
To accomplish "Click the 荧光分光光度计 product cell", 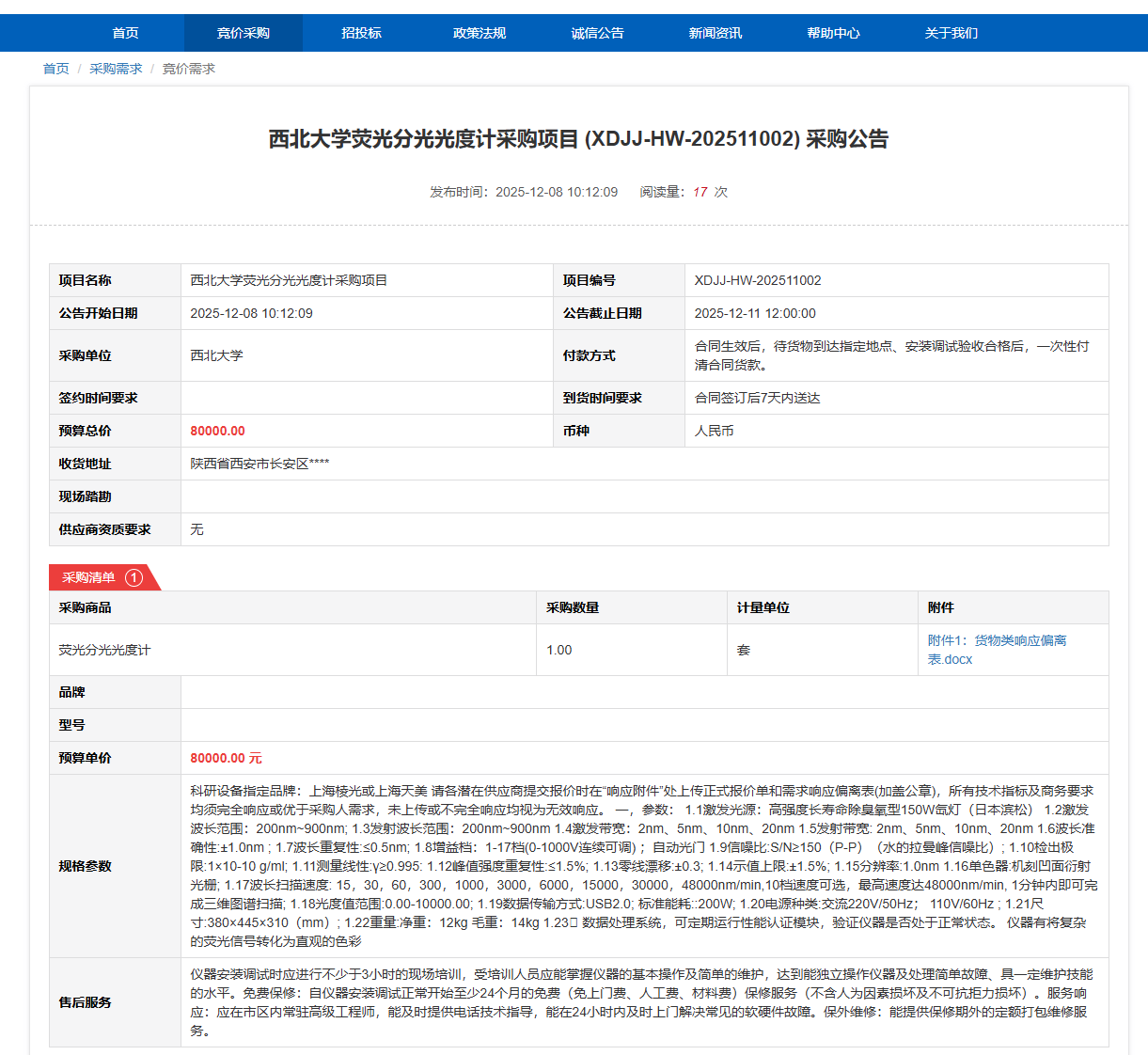I will 104,650.
